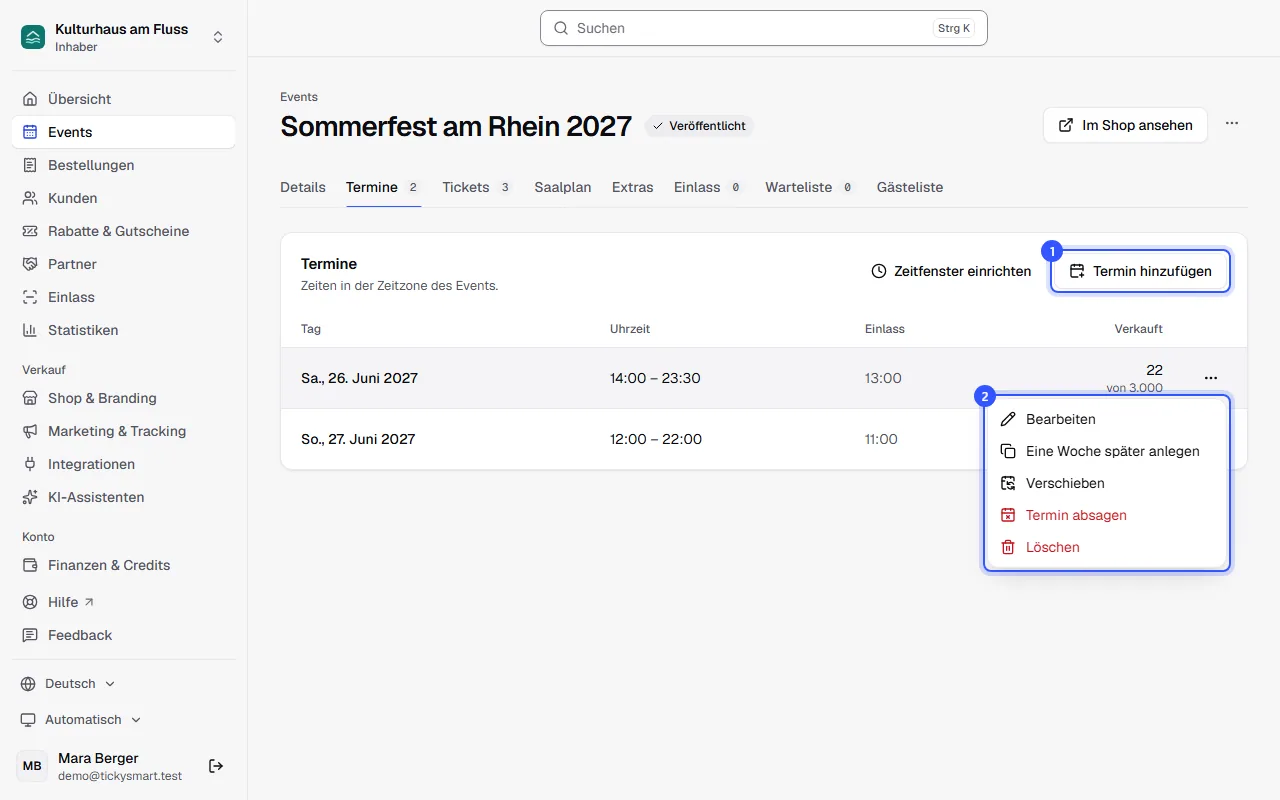The width and height of the screenshot is (1280, 800).
Task: Choose Verschieben in the menu
Action: [1107, 483]
